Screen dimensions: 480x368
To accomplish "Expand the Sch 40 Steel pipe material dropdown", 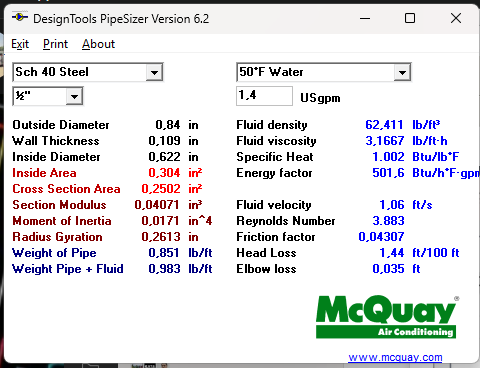I will (154, 72).
